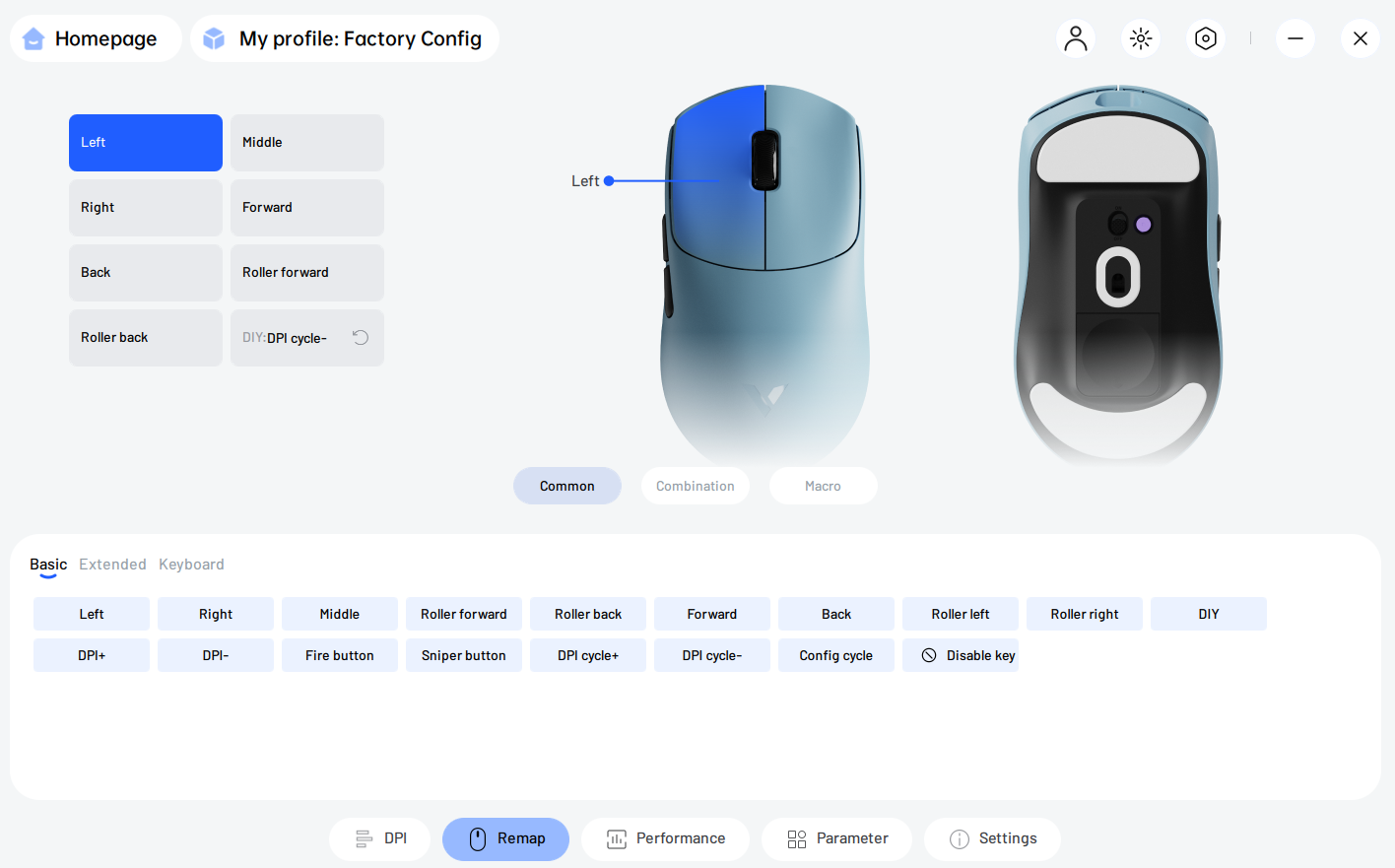This screenshot has width=1395, height=868.
Task: Open the Parameter page
Action: click(x=836, y=838)
